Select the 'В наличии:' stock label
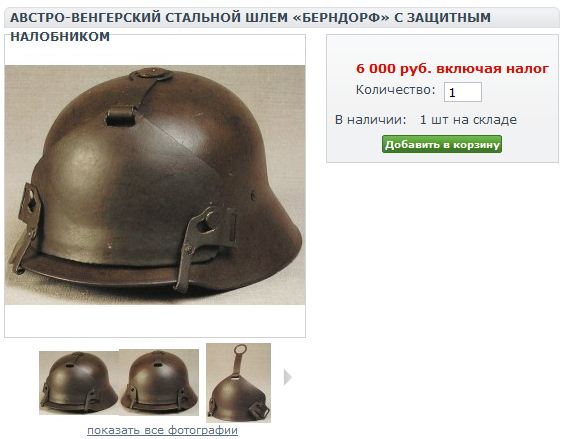565x439 pixels. [370, 120]
